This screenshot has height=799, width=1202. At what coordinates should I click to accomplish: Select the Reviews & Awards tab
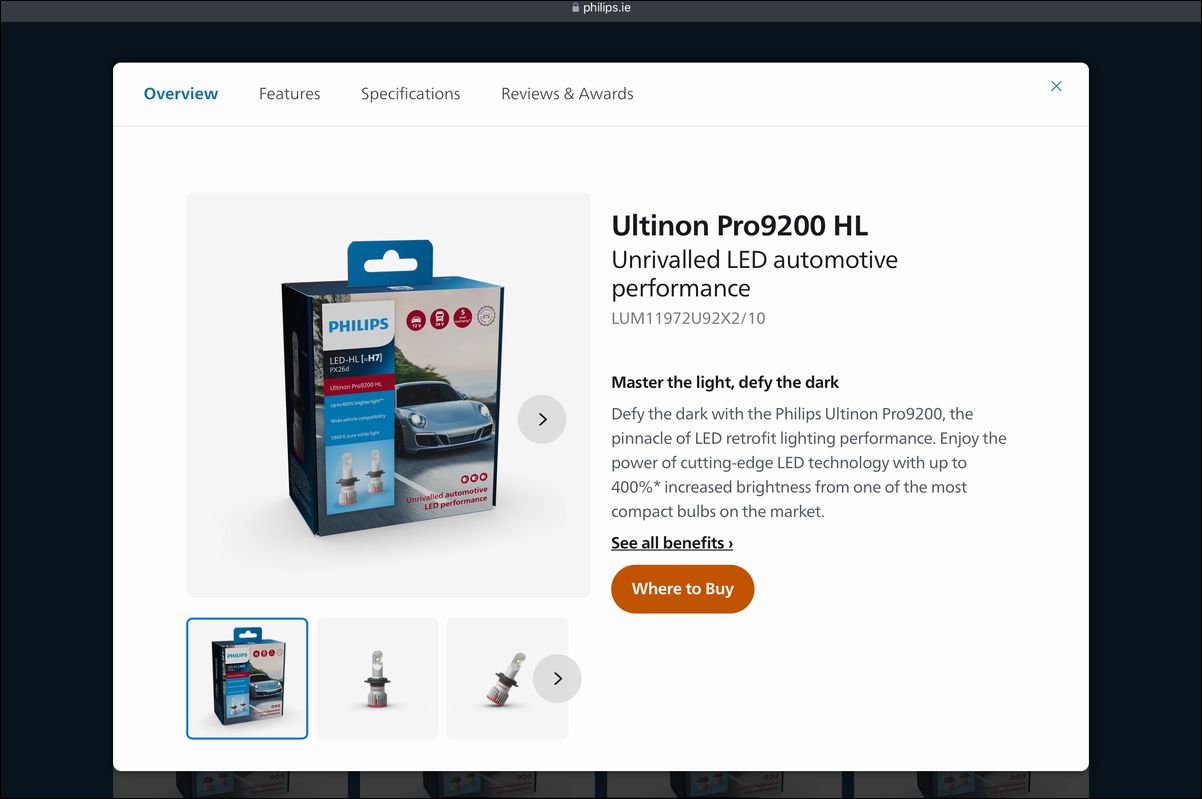coord(567,94)
